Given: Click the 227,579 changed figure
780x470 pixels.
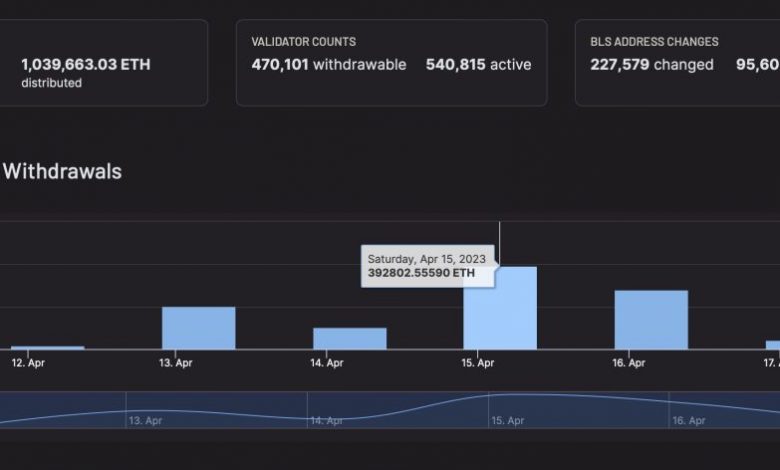Looking at the screenshot, I should (651, 65).
